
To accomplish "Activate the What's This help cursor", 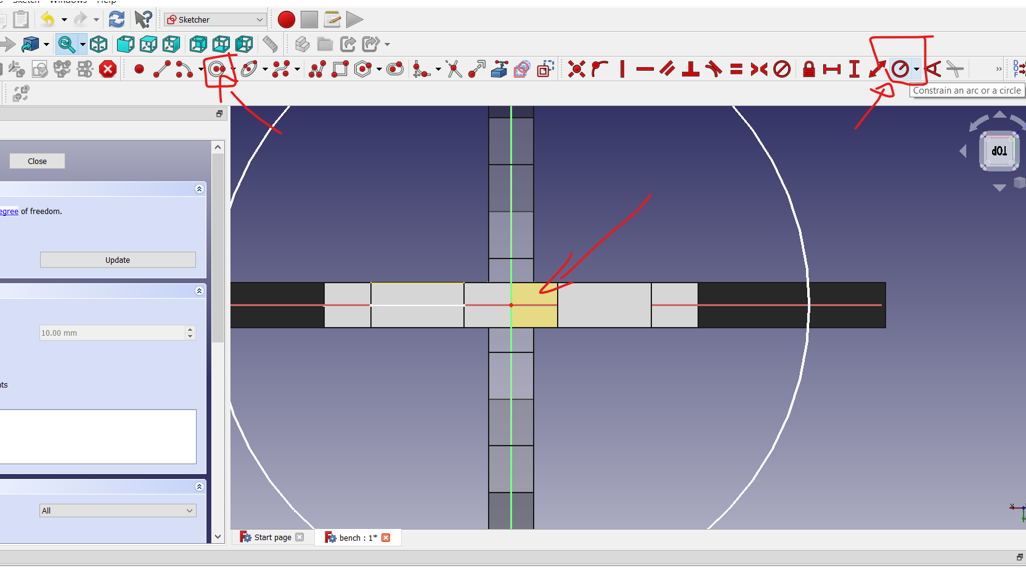I will tap(143, 20).
